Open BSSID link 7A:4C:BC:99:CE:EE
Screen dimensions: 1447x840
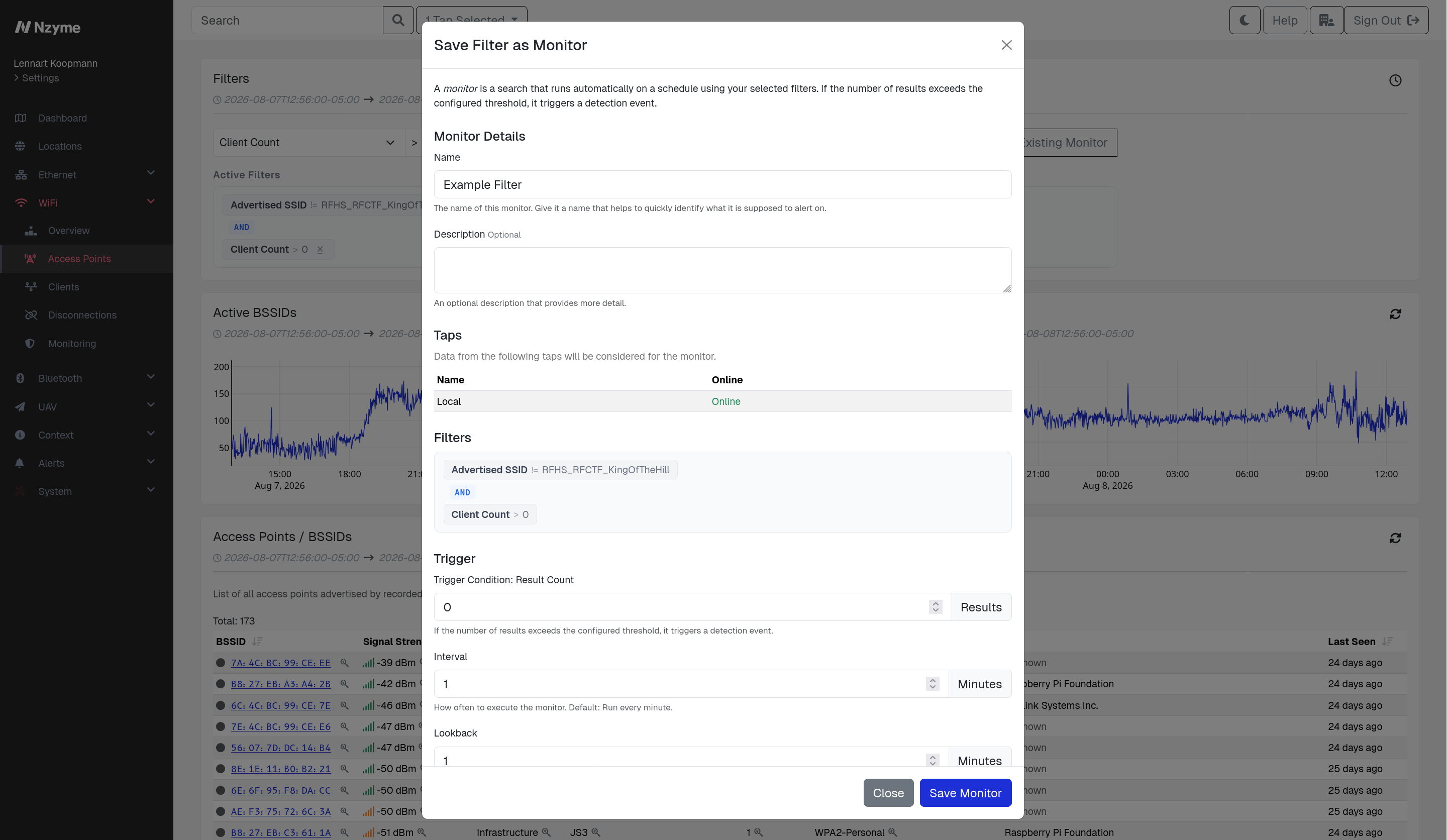coord(281,663)
